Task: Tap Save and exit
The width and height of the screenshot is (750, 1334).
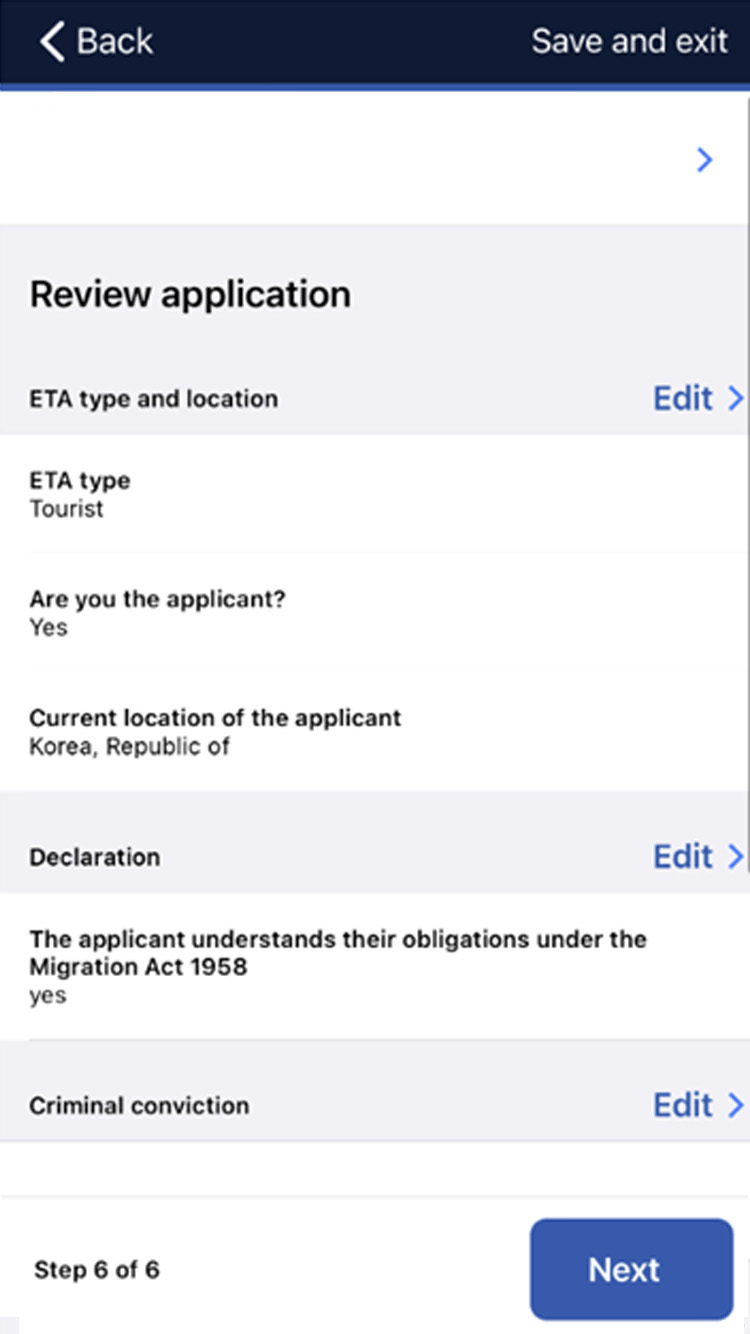Action: tap(629, 41)
